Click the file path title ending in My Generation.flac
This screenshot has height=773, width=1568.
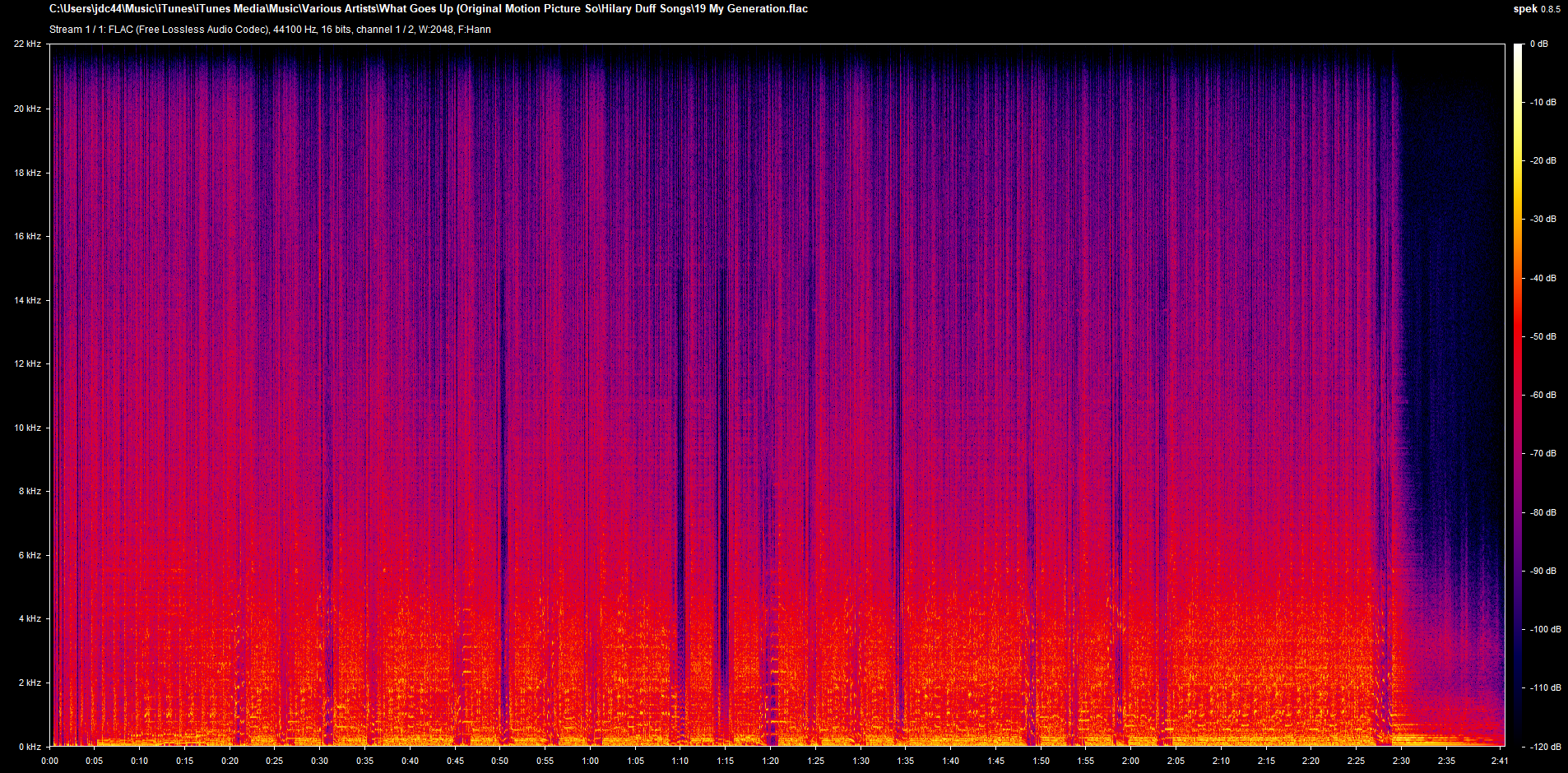pos(429,9)
